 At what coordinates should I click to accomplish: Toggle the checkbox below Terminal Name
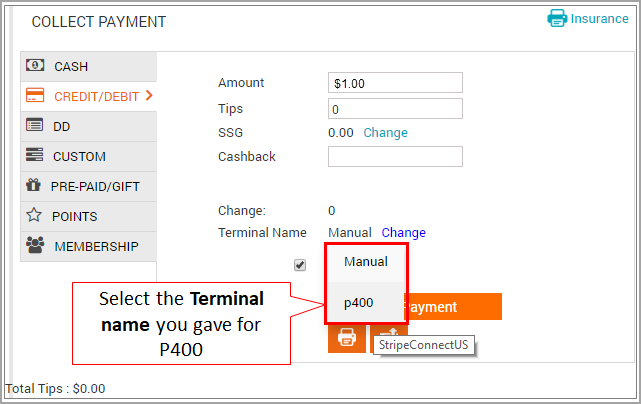(300, 265)
